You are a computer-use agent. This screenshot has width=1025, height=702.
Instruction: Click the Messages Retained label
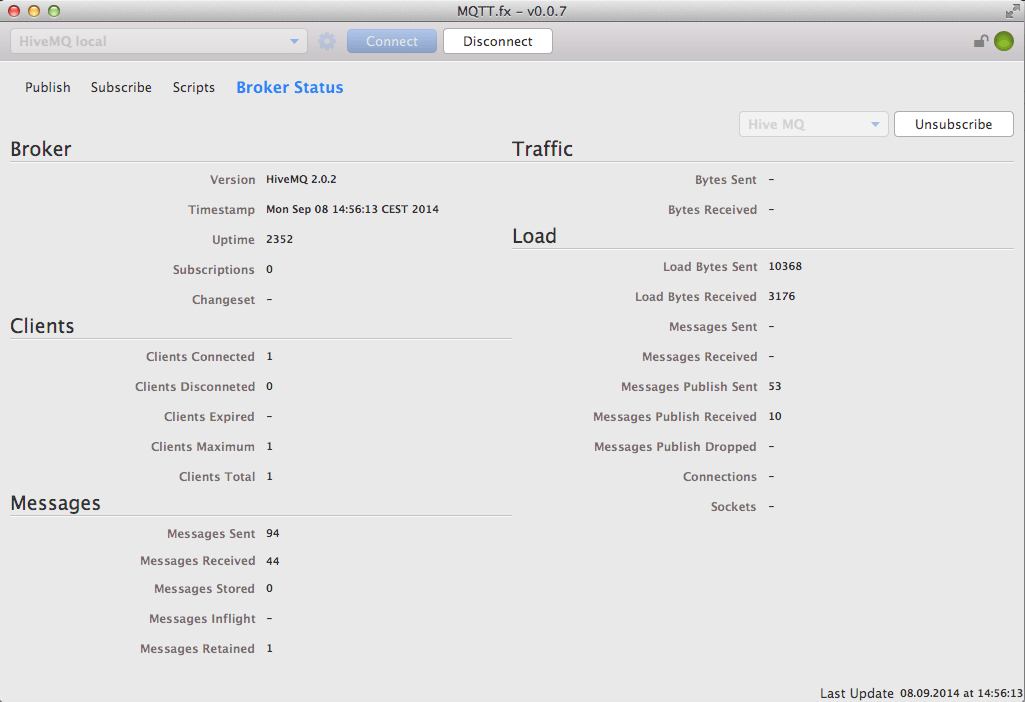tap(197, 648)
